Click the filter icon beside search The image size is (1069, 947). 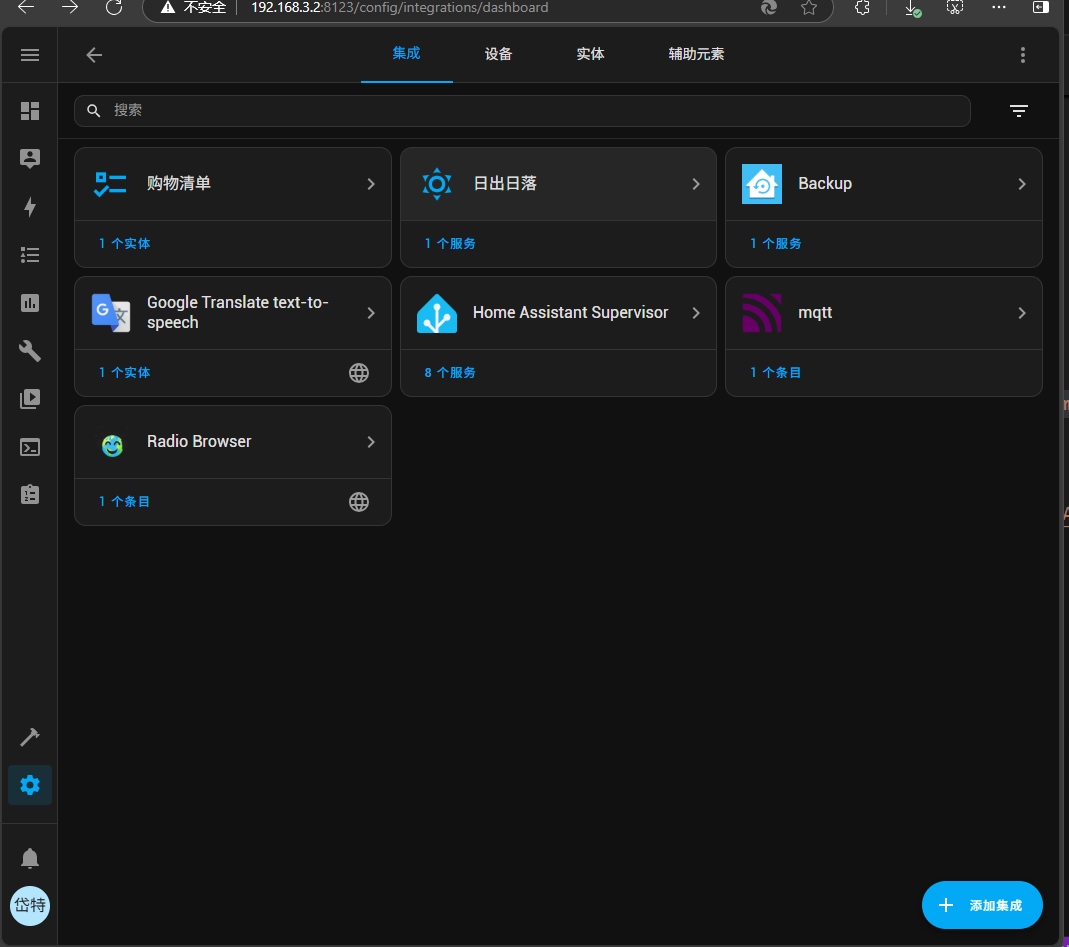(x=1019, y=111)
